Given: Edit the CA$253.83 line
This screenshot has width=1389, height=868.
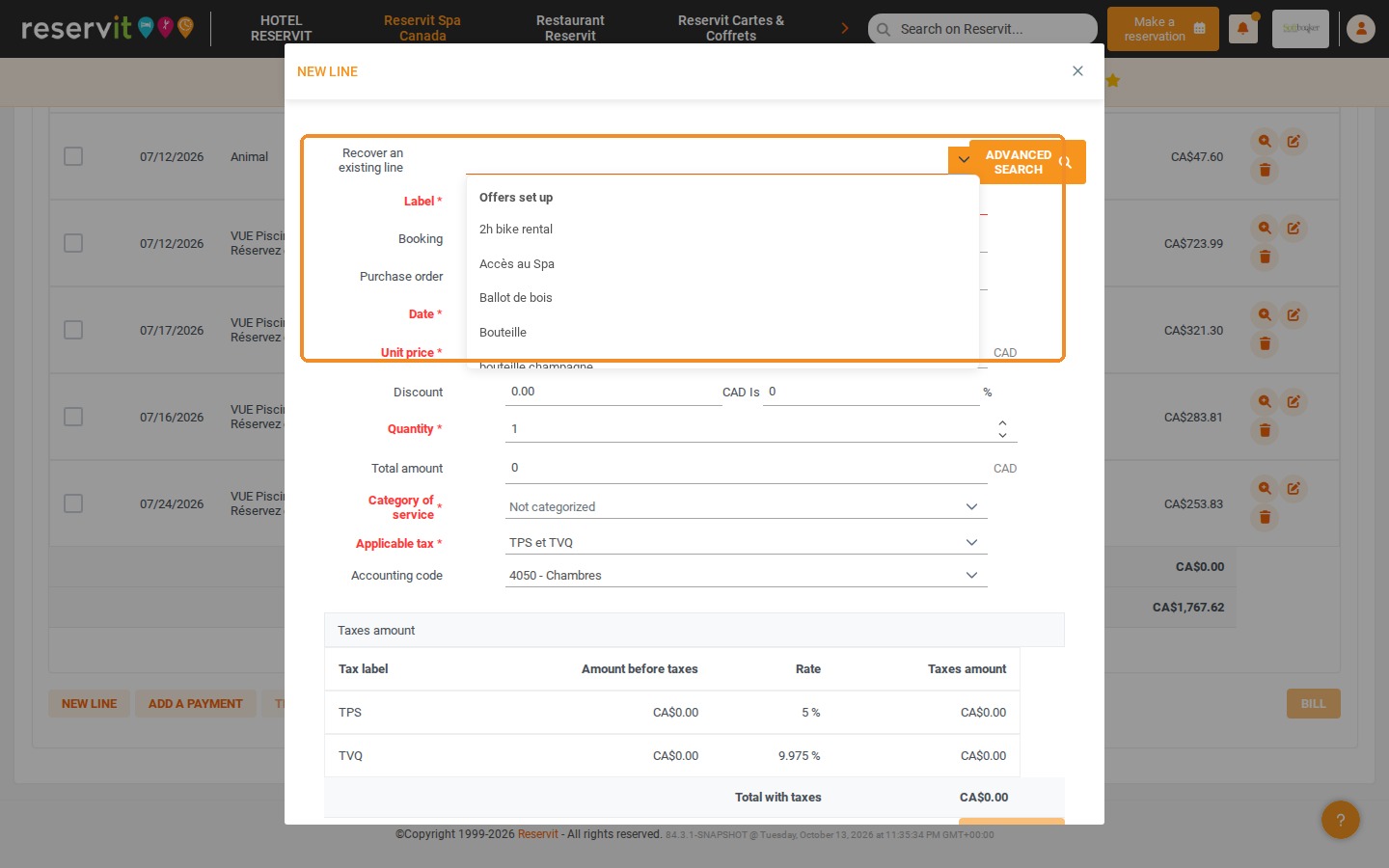Looking at the screenshot, I should tap(1294, 489).
